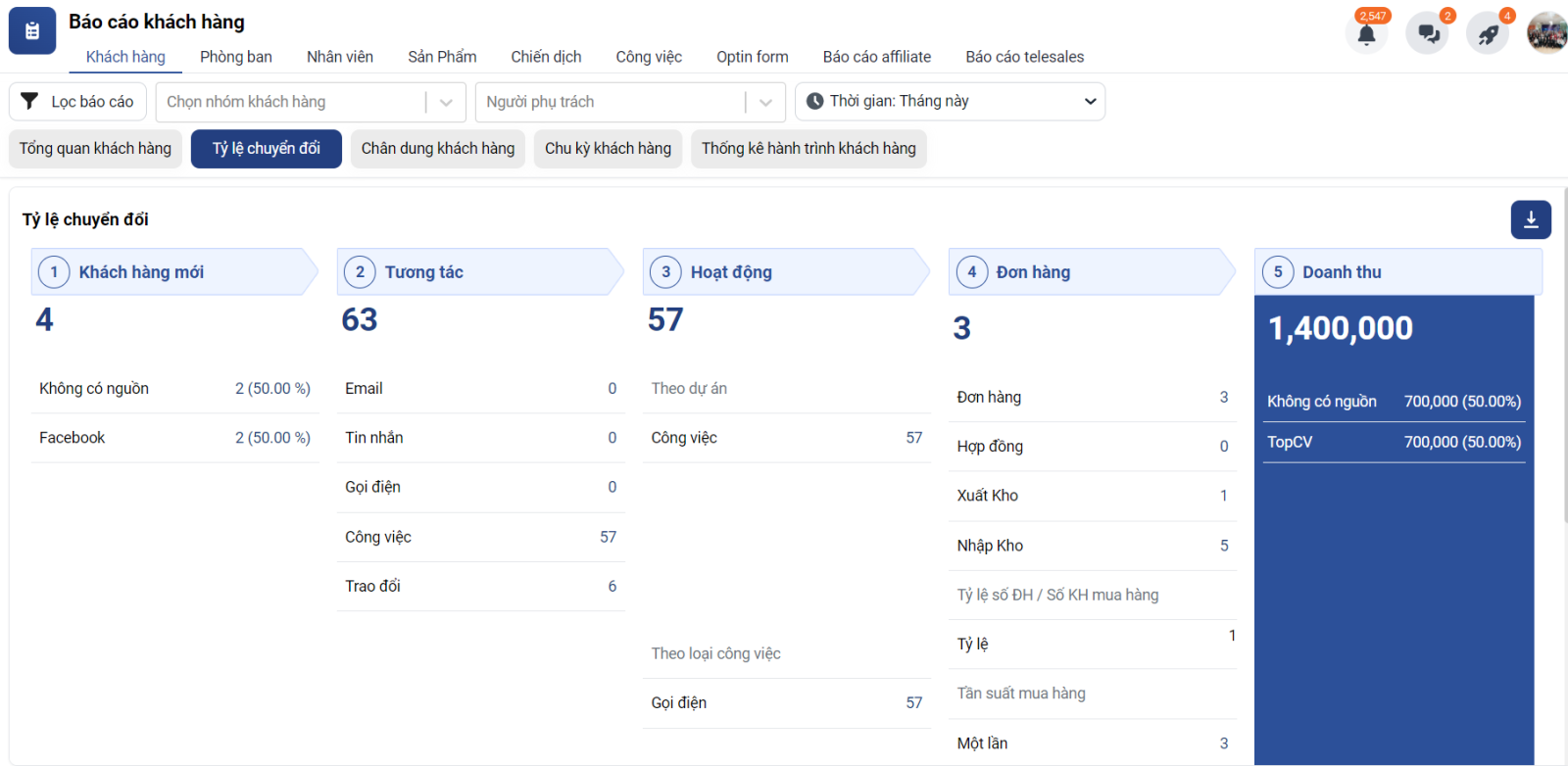Screen dimensions: 1568x766
Task: Open Thống kê hành trình khách hàng
Action: (808, 149)
